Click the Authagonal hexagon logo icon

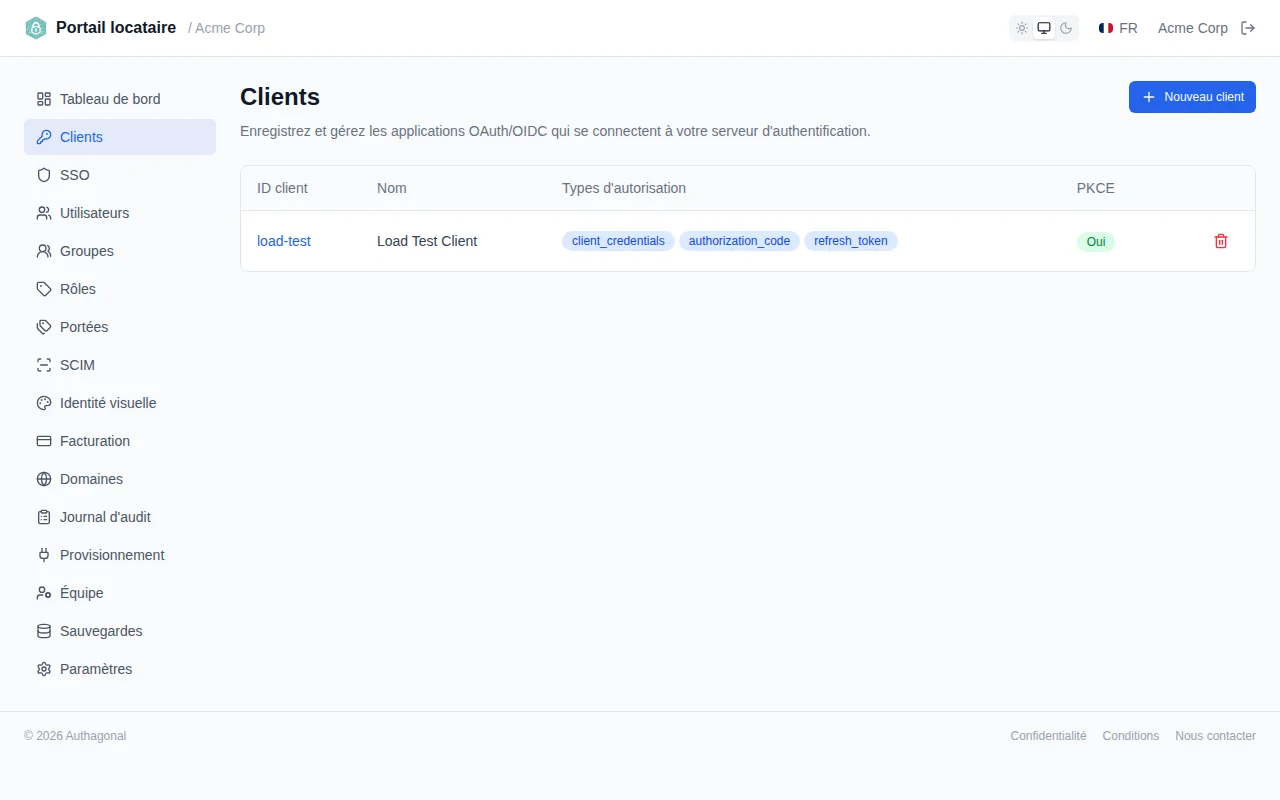[36, 28]
